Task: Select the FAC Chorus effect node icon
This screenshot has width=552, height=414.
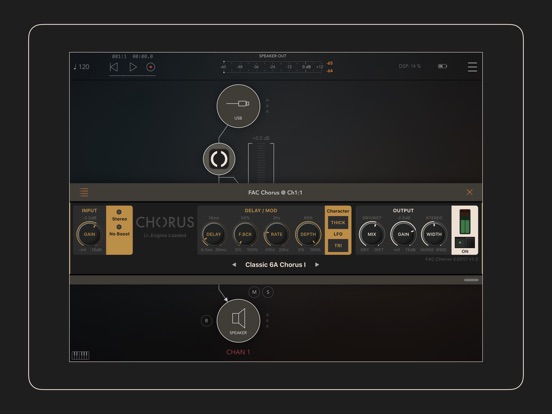Action: 219,159
